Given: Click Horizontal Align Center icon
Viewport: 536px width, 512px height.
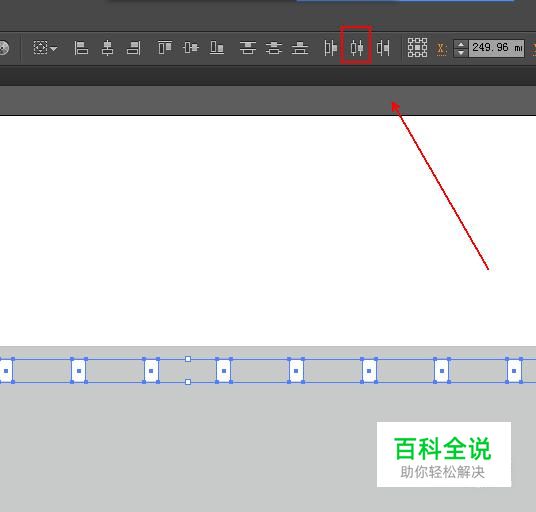Looking at the screenshot, I should tap(107, 48).
